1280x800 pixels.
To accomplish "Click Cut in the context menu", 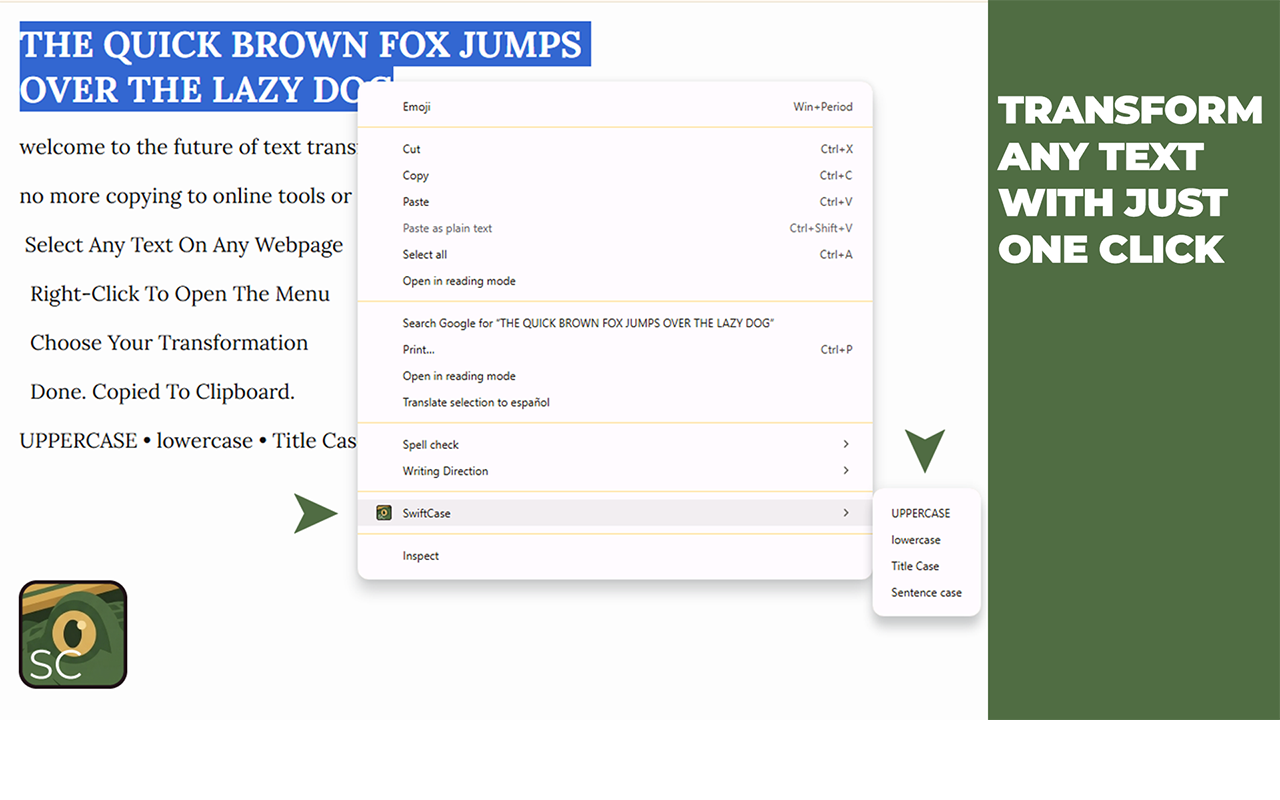I will [x=615, y=149].
